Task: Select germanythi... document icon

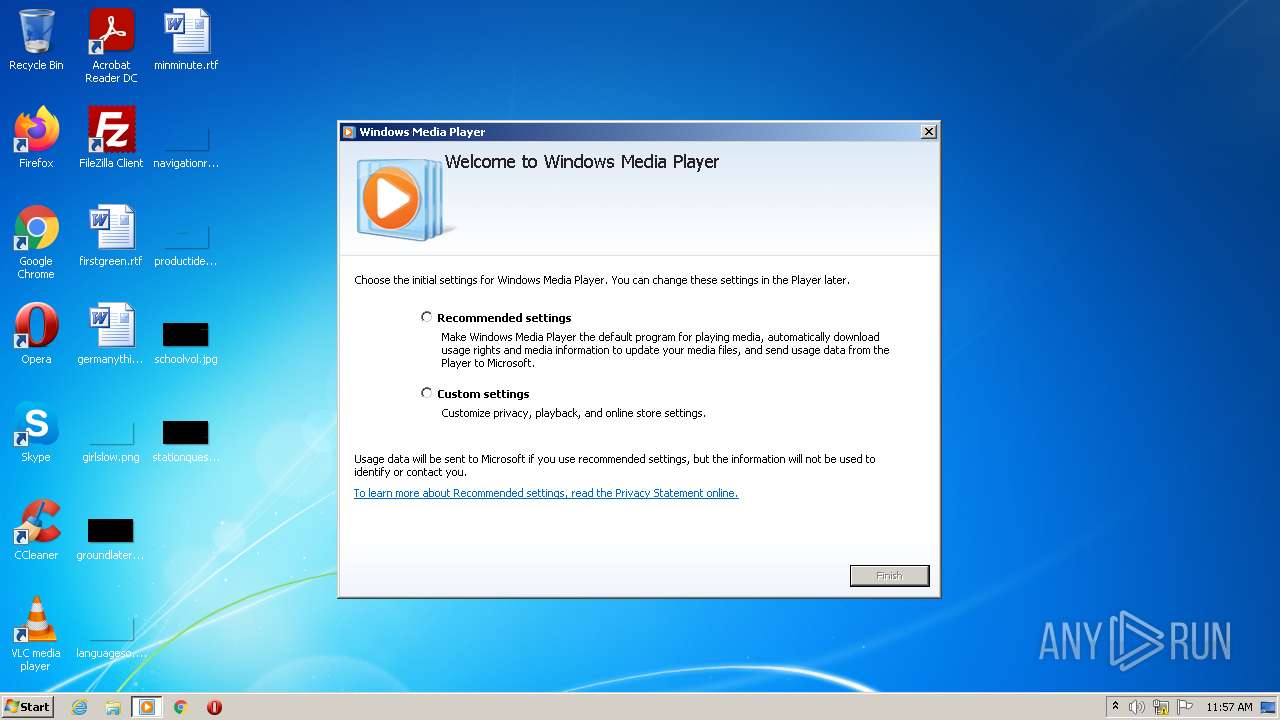Action: point(111,333)
